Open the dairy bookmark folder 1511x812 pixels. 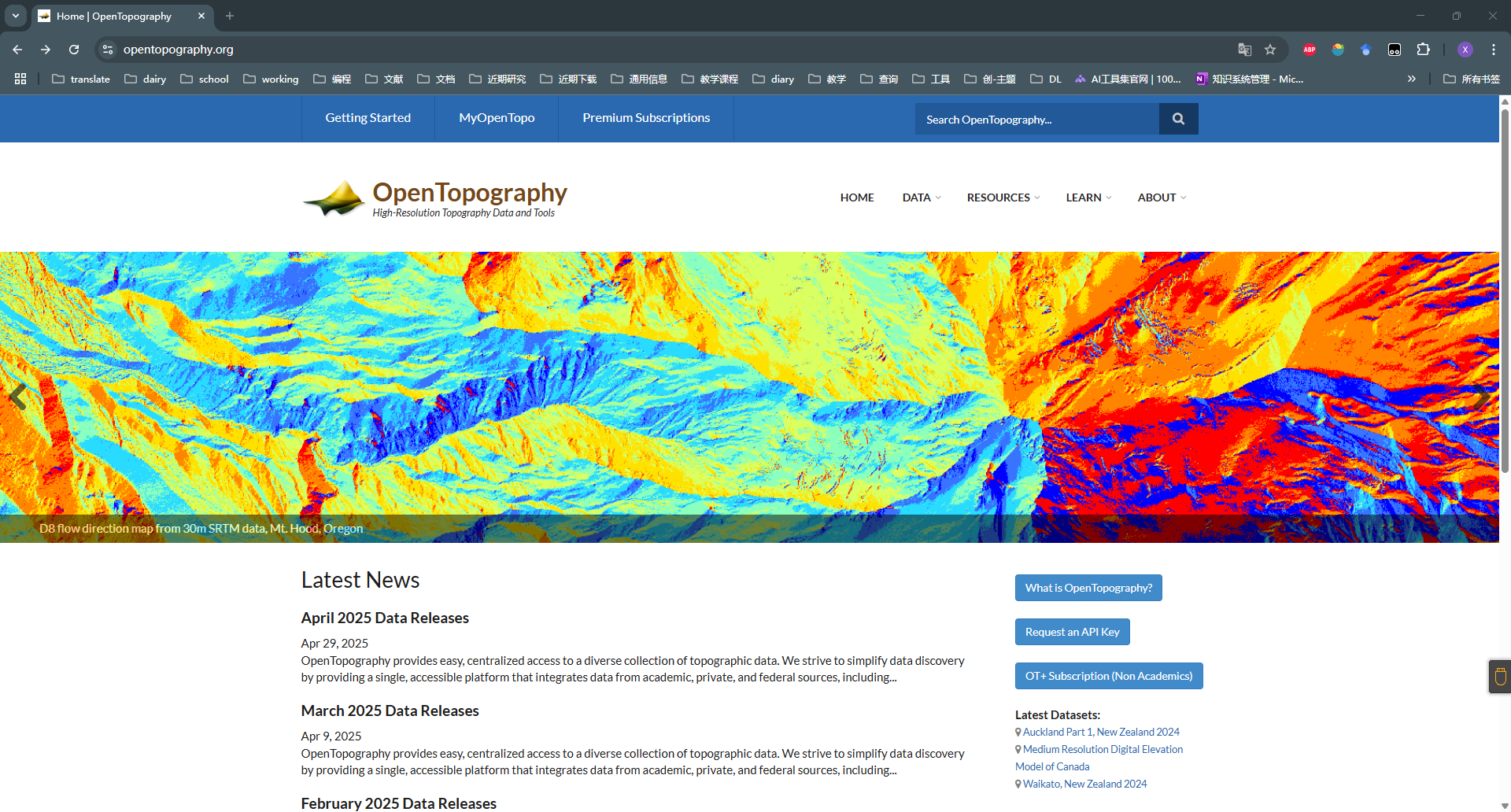click(146, 79)
